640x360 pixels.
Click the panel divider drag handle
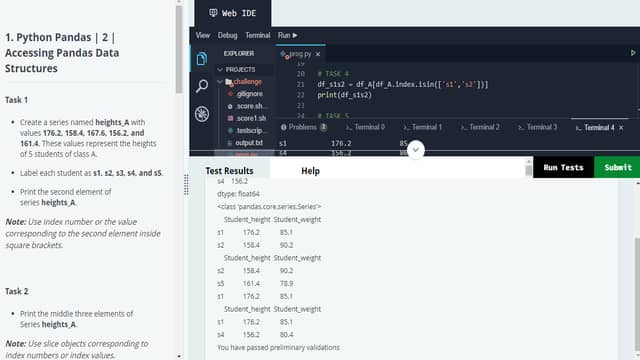pos(186,185)
